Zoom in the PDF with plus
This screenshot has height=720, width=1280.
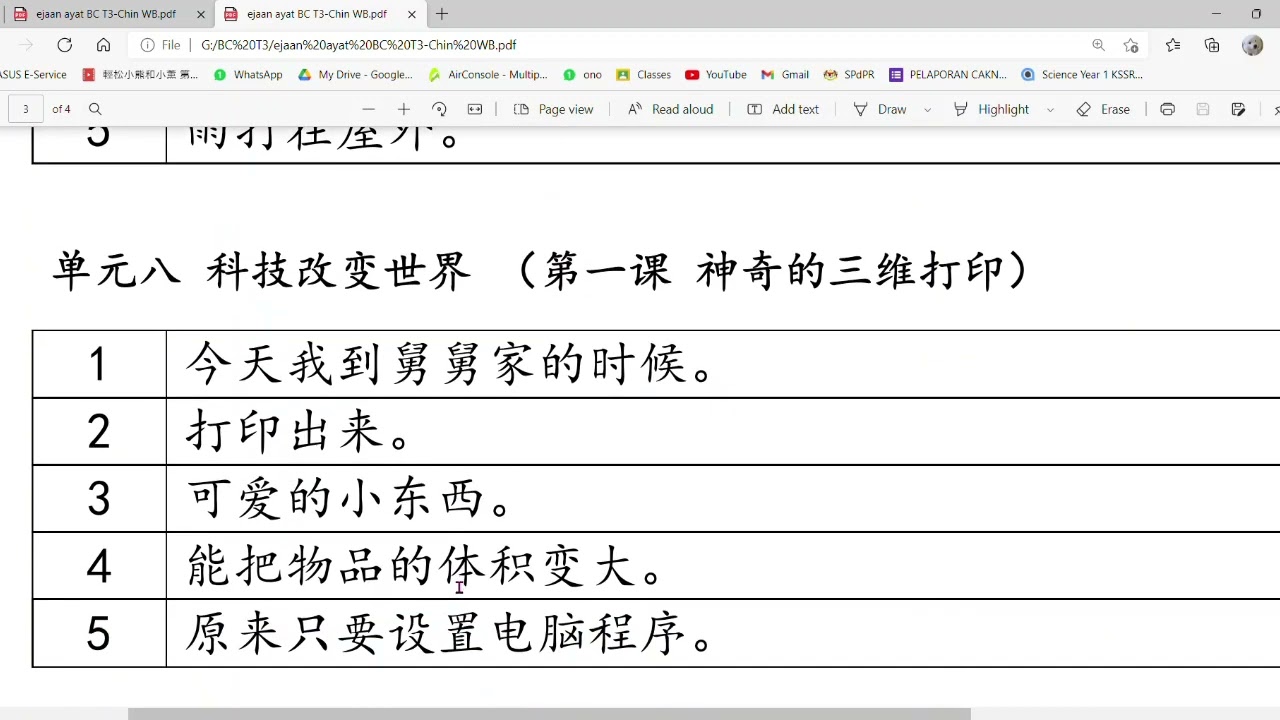tap(404, 109)
